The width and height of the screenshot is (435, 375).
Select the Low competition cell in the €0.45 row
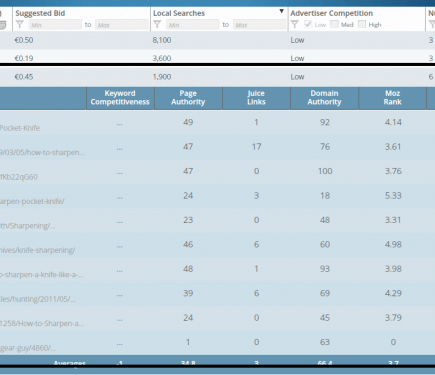(x=297, y=77)
